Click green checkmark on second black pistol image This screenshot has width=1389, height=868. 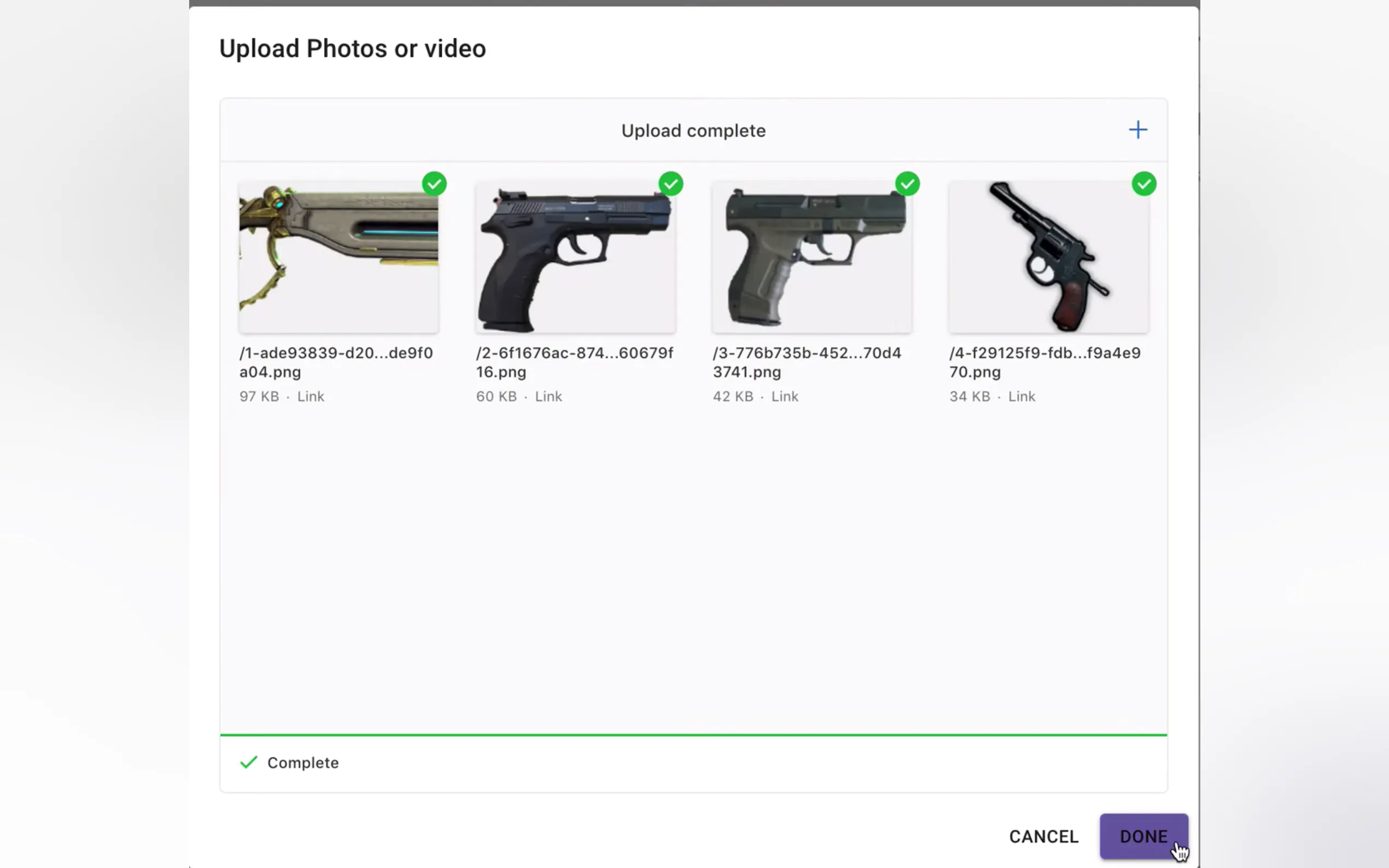coord(670,184)
